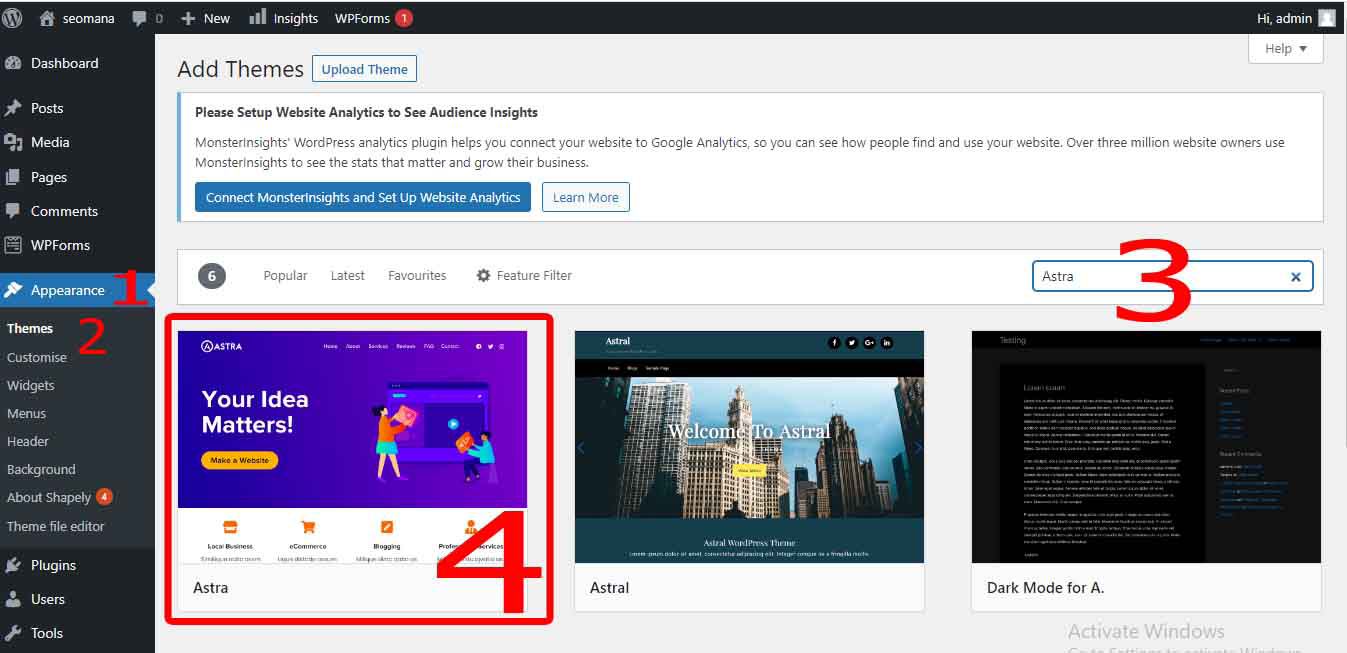
Task: Click the Dark Mode for A. name
Action: [x=1046, y=588]
